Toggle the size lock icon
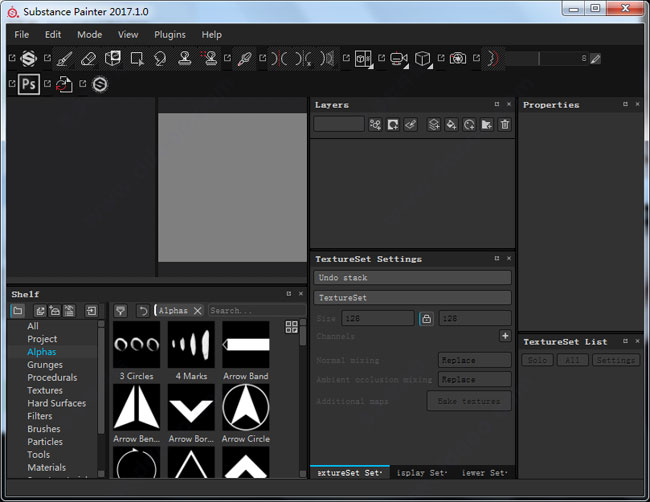 click(426, 318)
